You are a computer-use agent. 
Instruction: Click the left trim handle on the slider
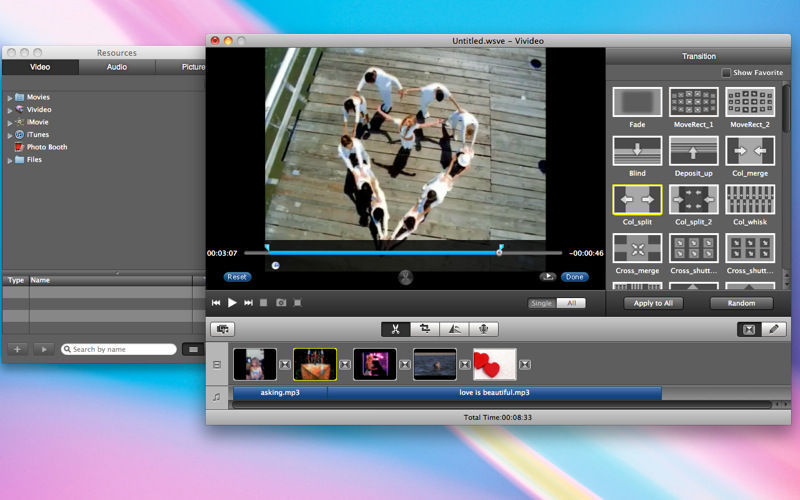(x=267, y=248)
